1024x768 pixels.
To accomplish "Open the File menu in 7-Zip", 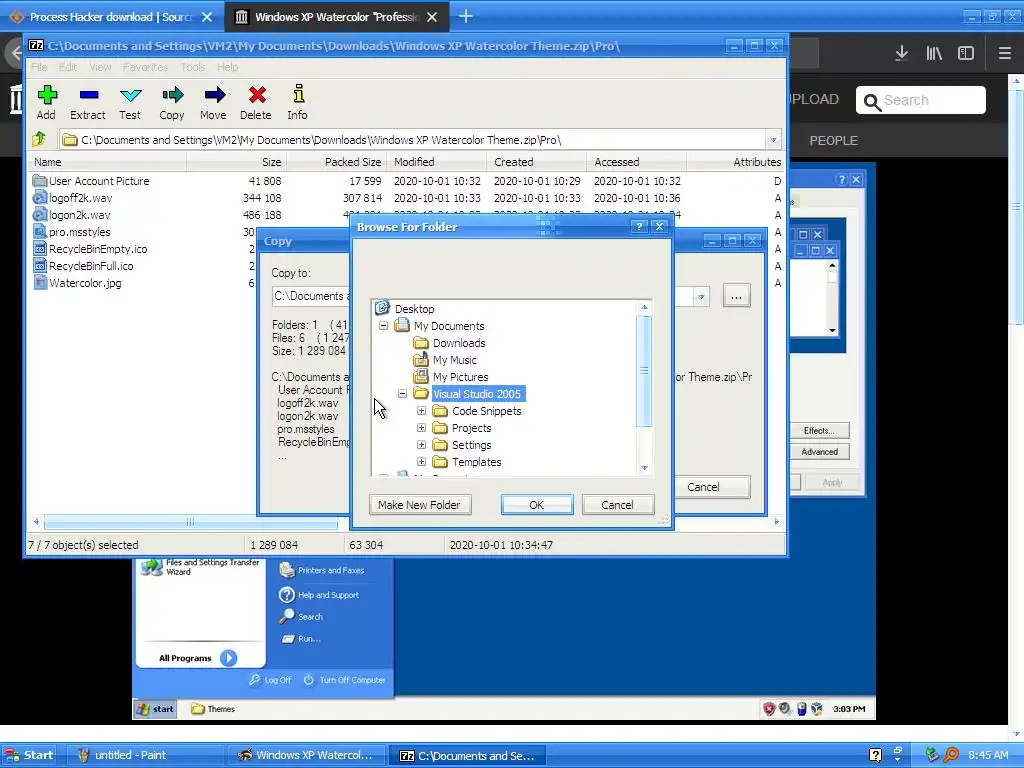I will (x=39, y=67).
